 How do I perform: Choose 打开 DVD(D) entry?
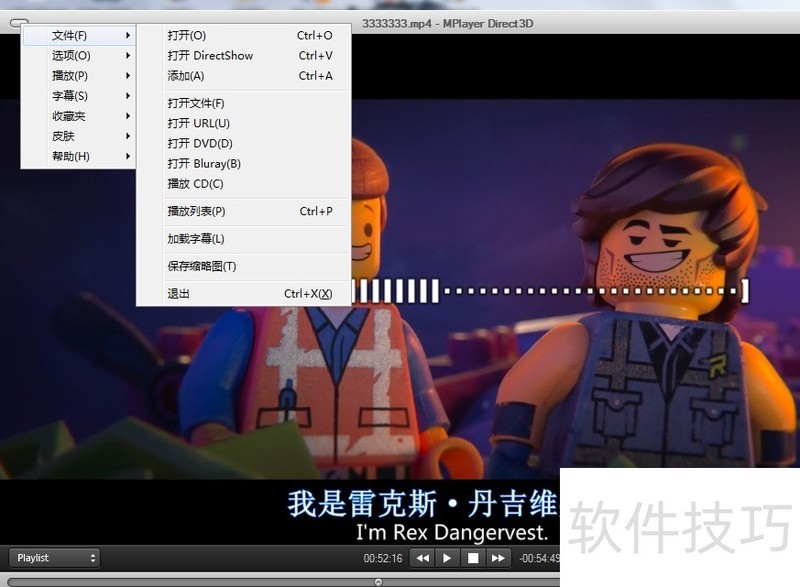(244, 144)
